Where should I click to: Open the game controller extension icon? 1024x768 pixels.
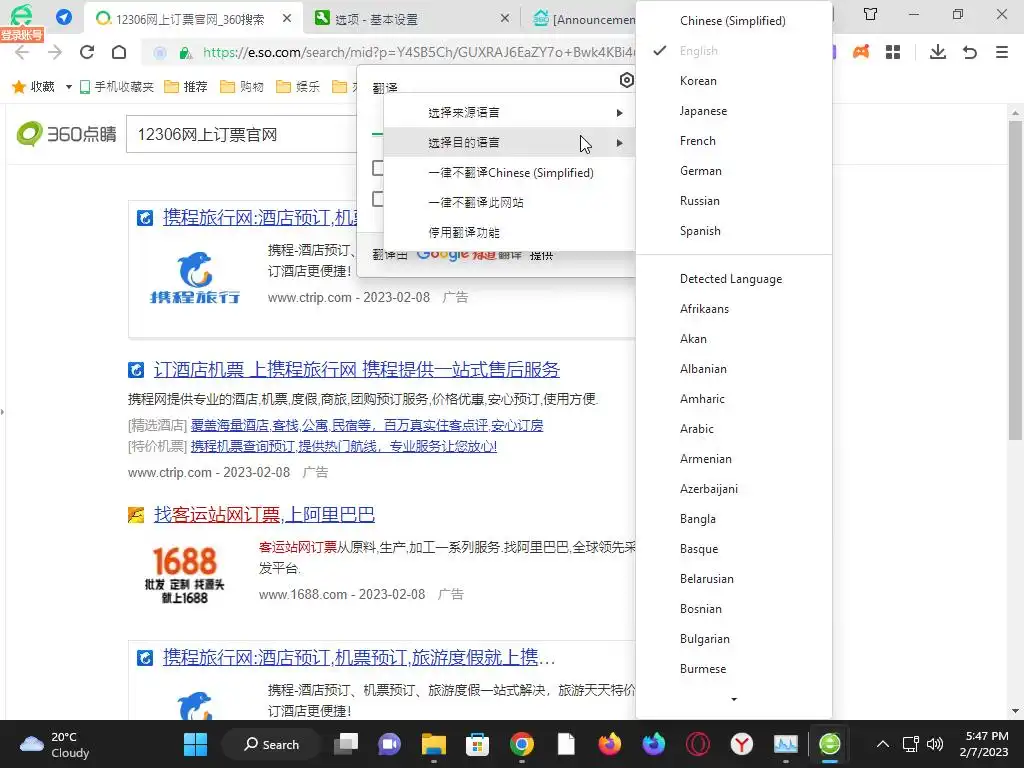pyautogui.click(x=861, y=52)
